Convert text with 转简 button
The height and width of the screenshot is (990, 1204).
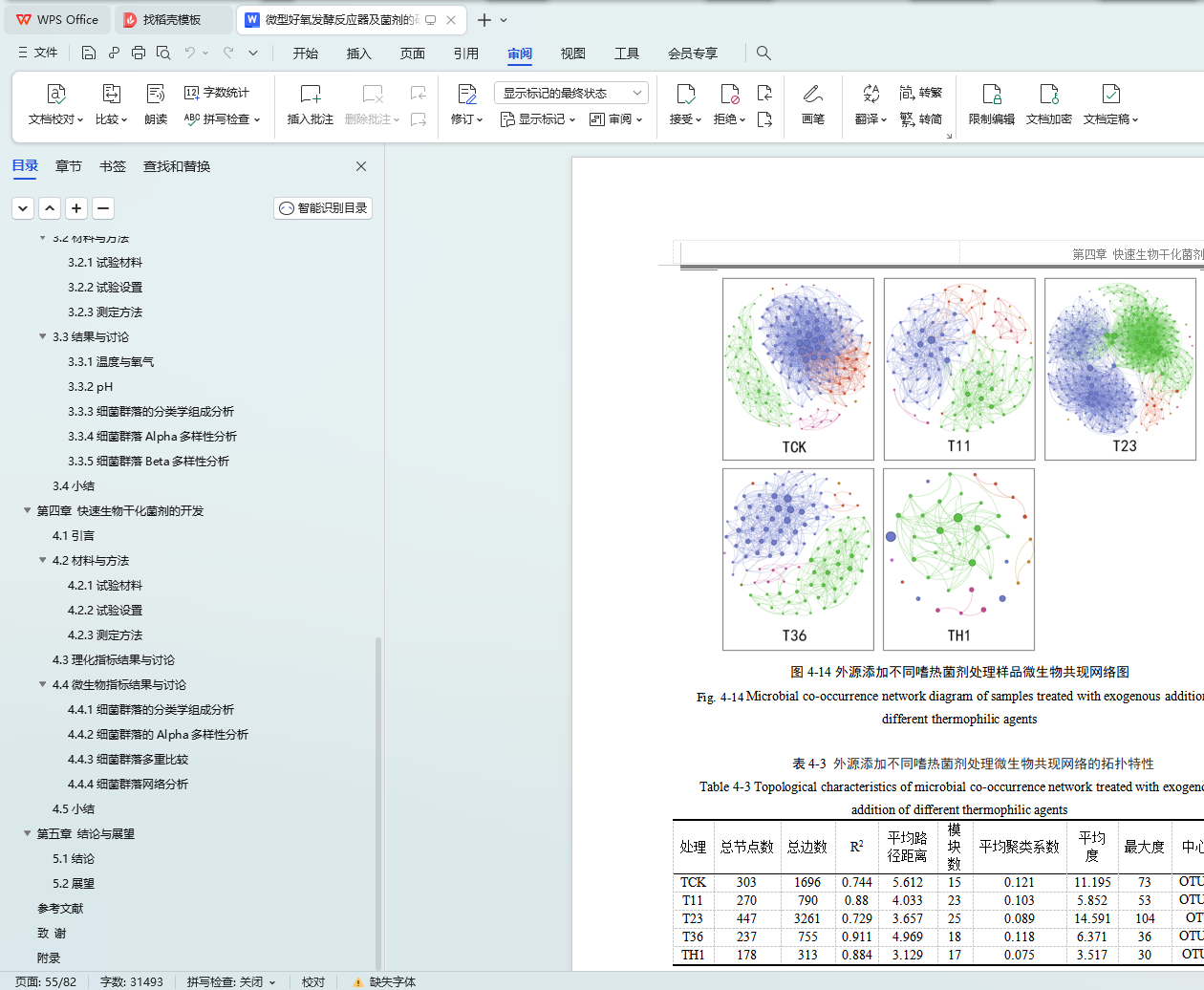(x=921, y=119)
